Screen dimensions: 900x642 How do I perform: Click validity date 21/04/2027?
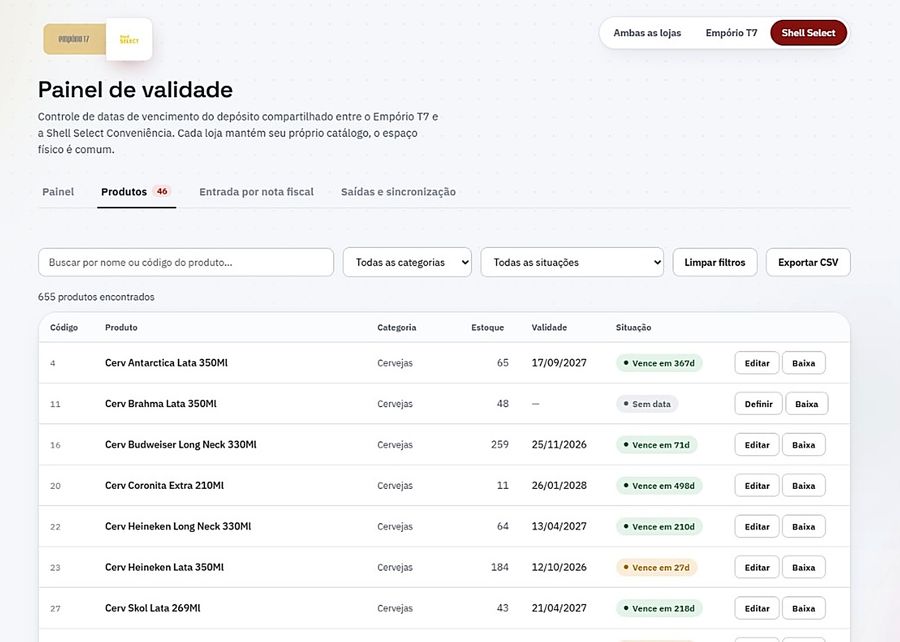(x=559, y=608)
